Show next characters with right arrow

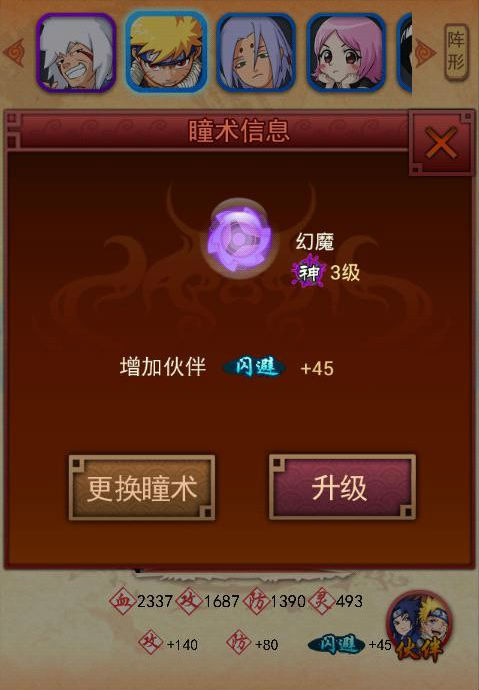425,53
